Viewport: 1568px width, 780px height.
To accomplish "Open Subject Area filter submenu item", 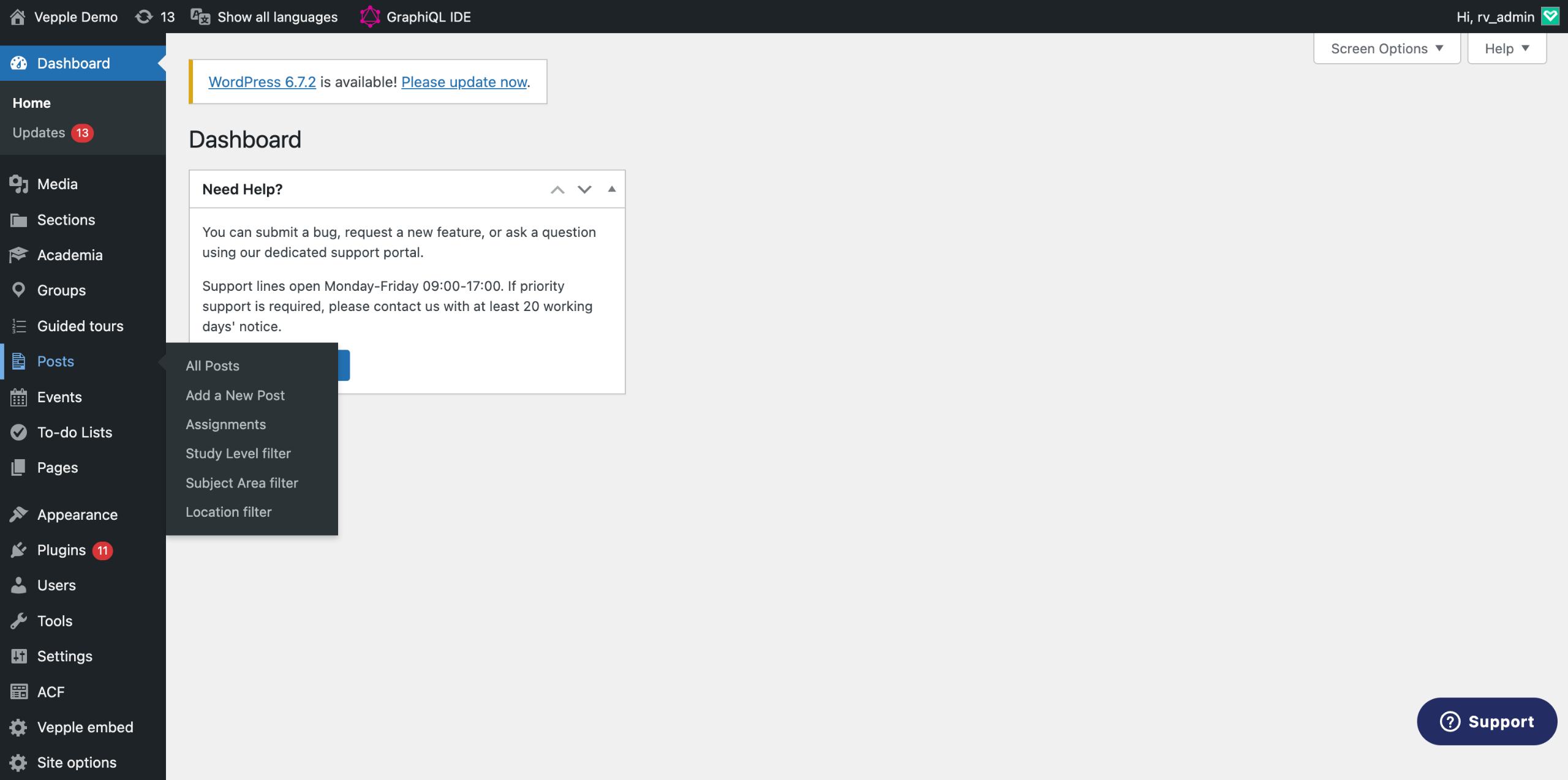I will pyautogui.click(x=242, y=482).
